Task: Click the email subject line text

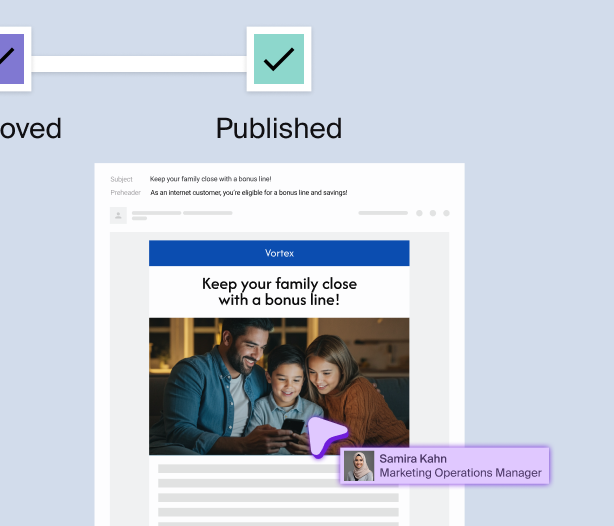Action: [210, 179]
